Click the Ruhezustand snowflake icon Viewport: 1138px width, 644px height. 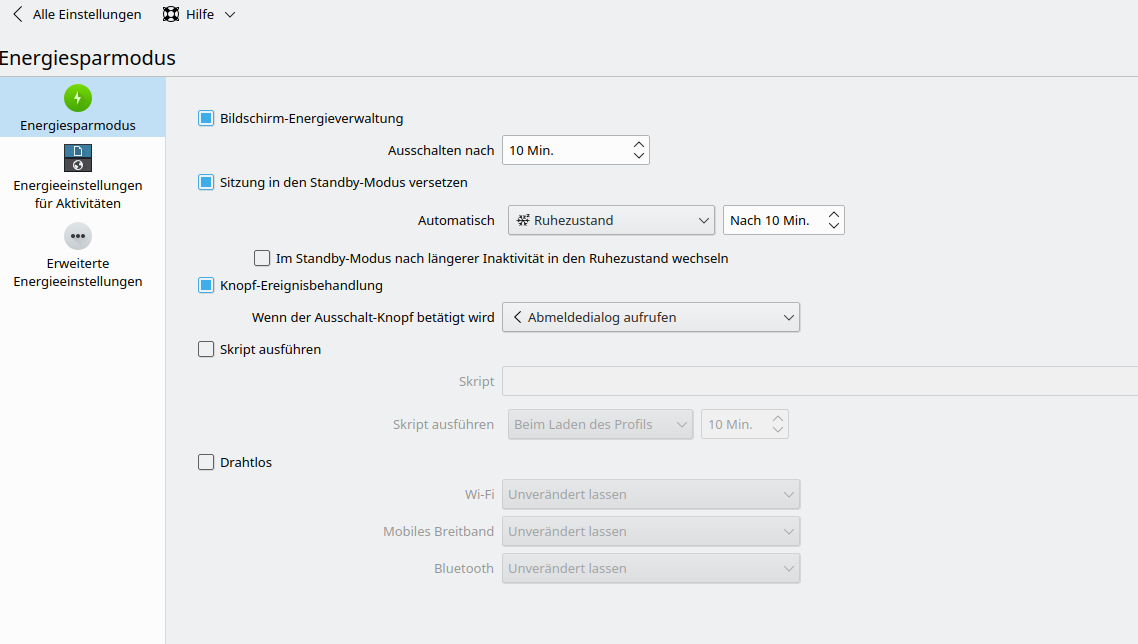[x=522, y=220]
